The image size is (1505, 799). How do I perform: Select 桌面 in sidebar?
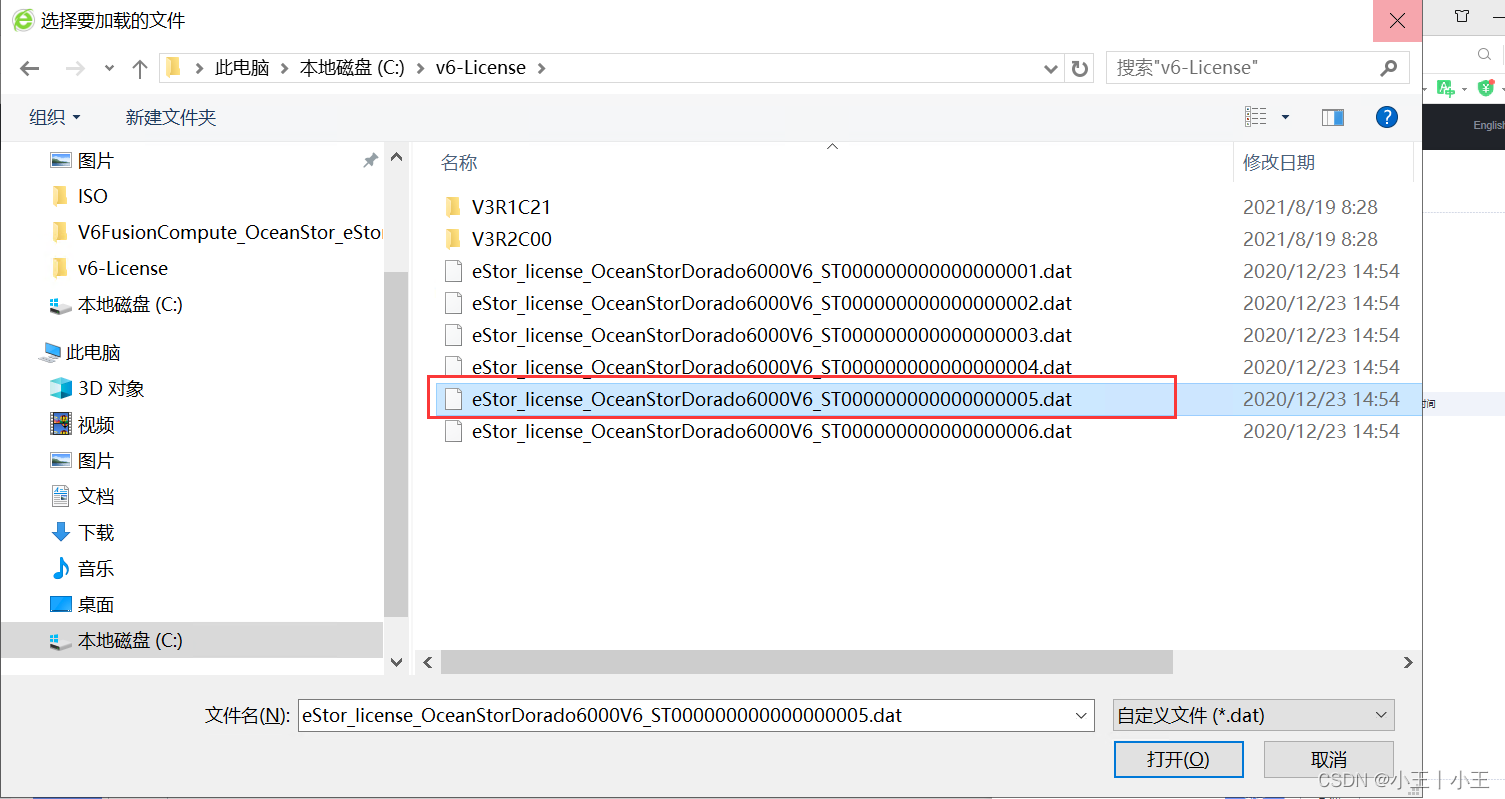click(x=96, y=604)
